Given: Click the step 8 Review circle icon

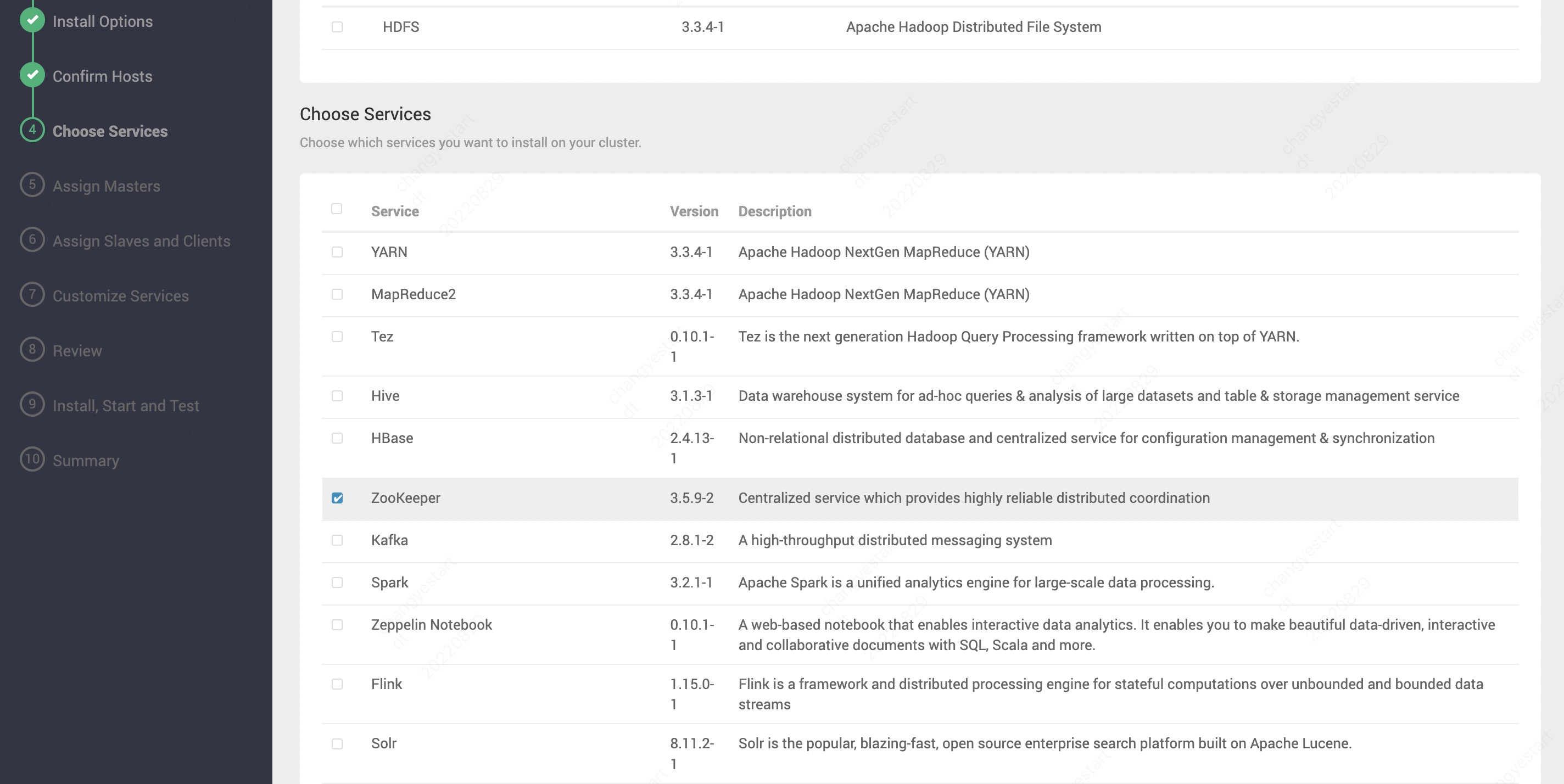Looking at the screenshot, I should coord(32,350).
